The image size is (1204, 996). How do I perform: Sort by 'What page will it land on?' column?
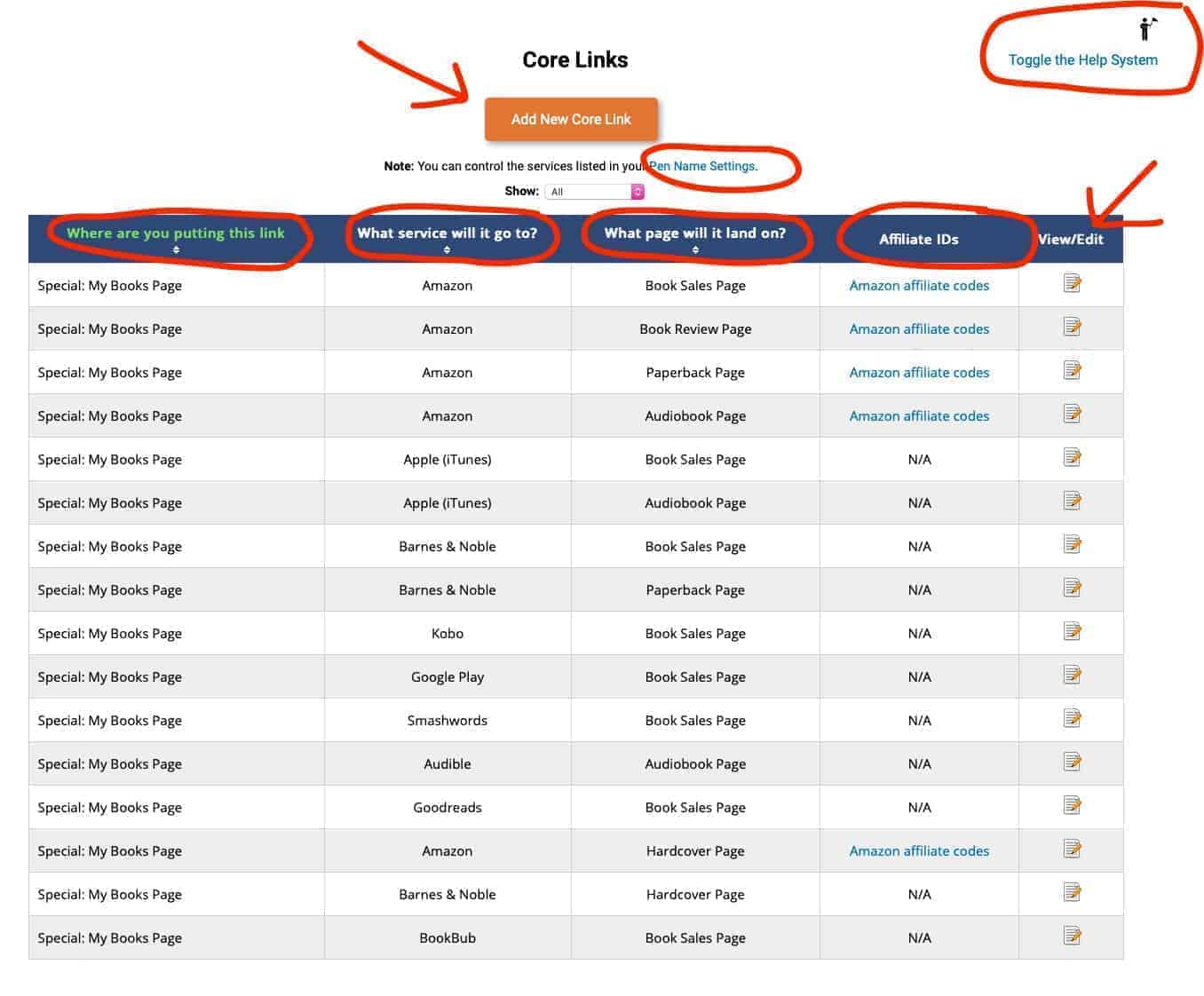coord(695,239)
